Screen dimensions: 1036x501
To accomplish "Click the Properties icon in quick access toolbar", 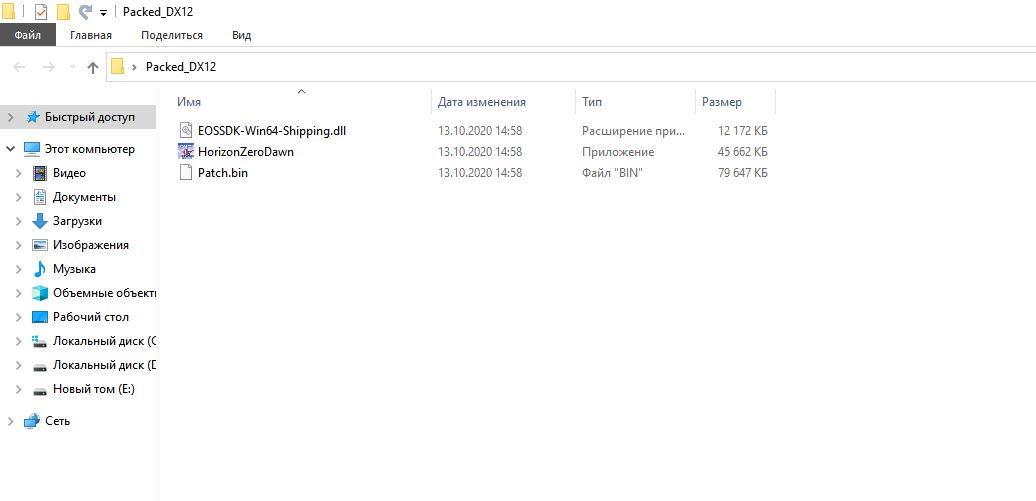I will tap(41, 12).
